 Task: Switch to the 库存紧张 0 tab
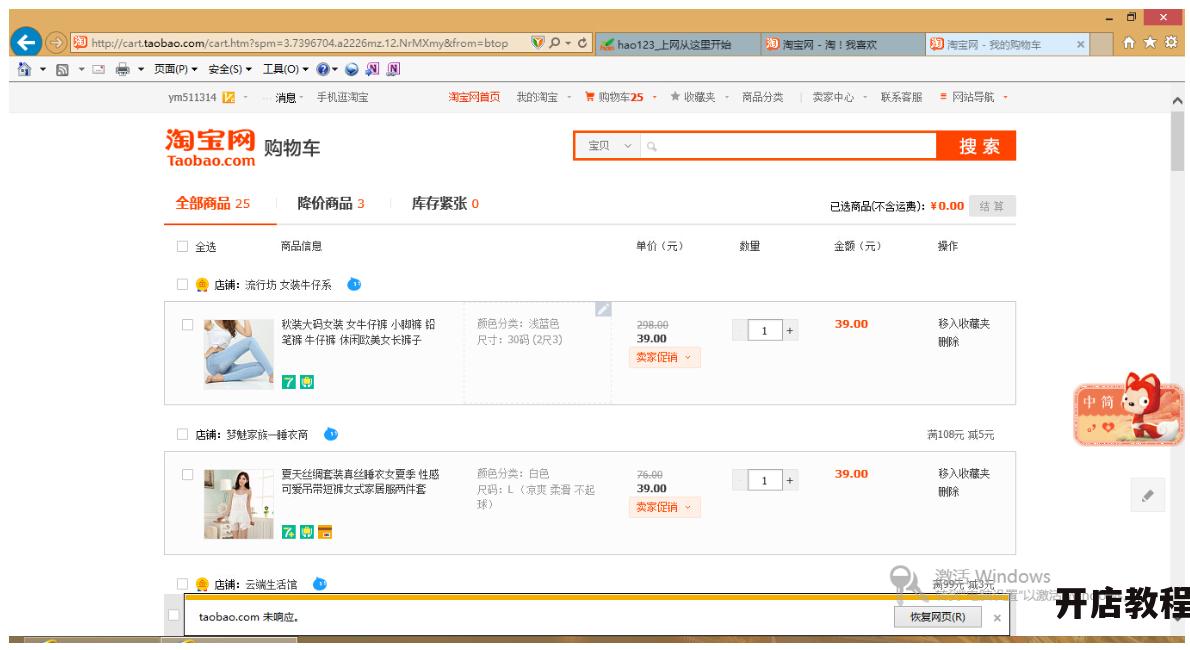click(445, 204)
